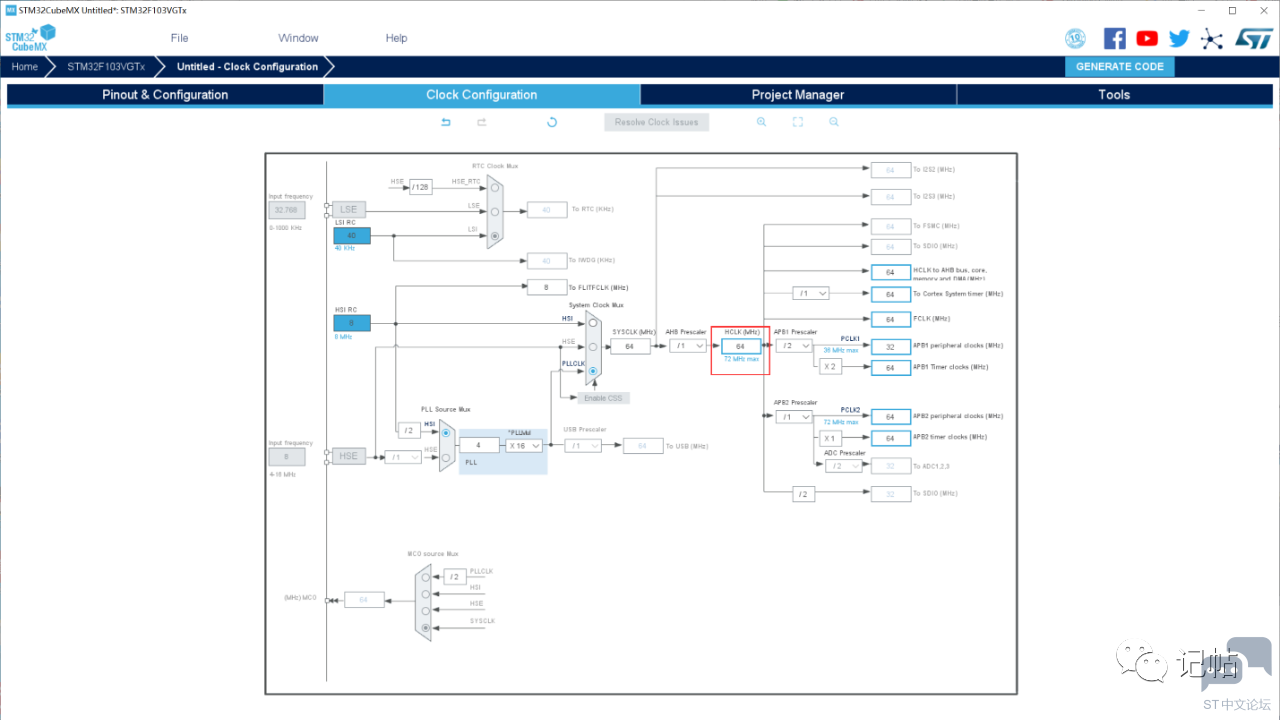
Task: Open the AHB Prescaler dropdown
Action: tap(688, 346)
